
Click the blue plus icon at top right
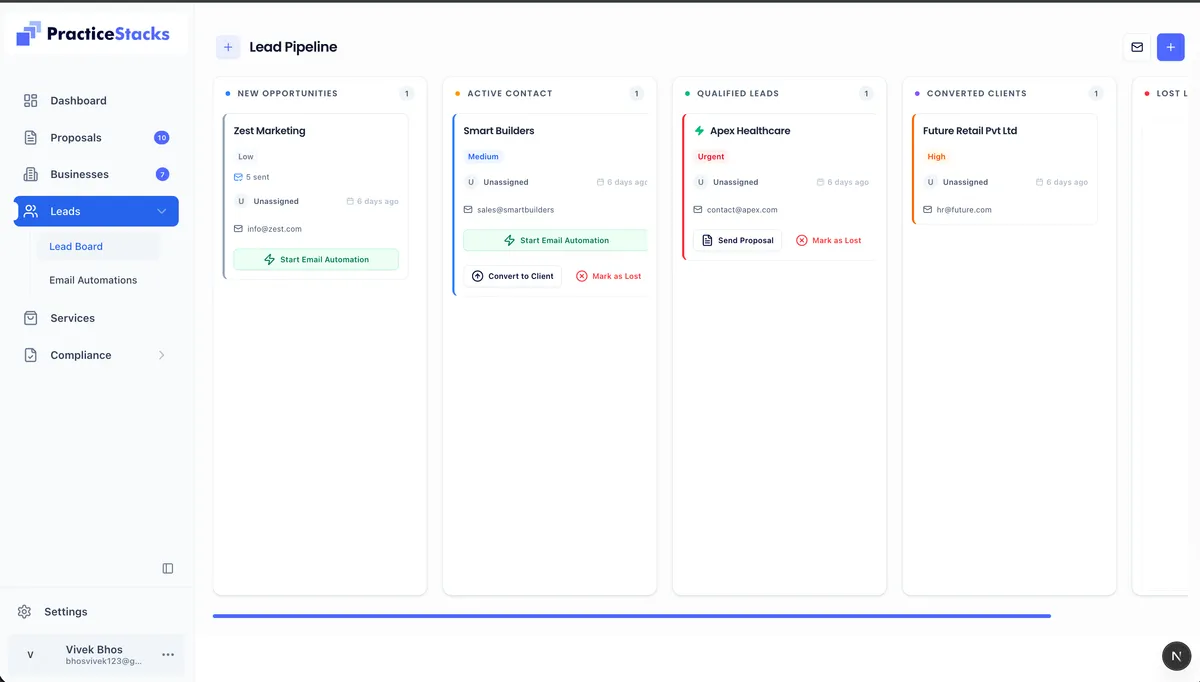point(1170,46)
